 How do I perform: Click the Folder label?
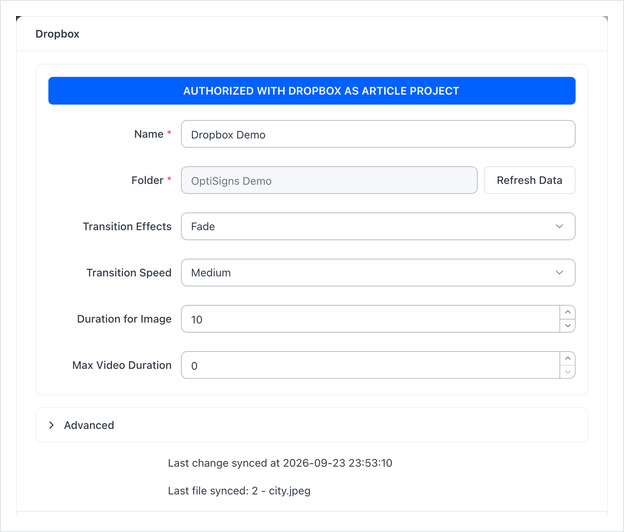tap(147, 180)
